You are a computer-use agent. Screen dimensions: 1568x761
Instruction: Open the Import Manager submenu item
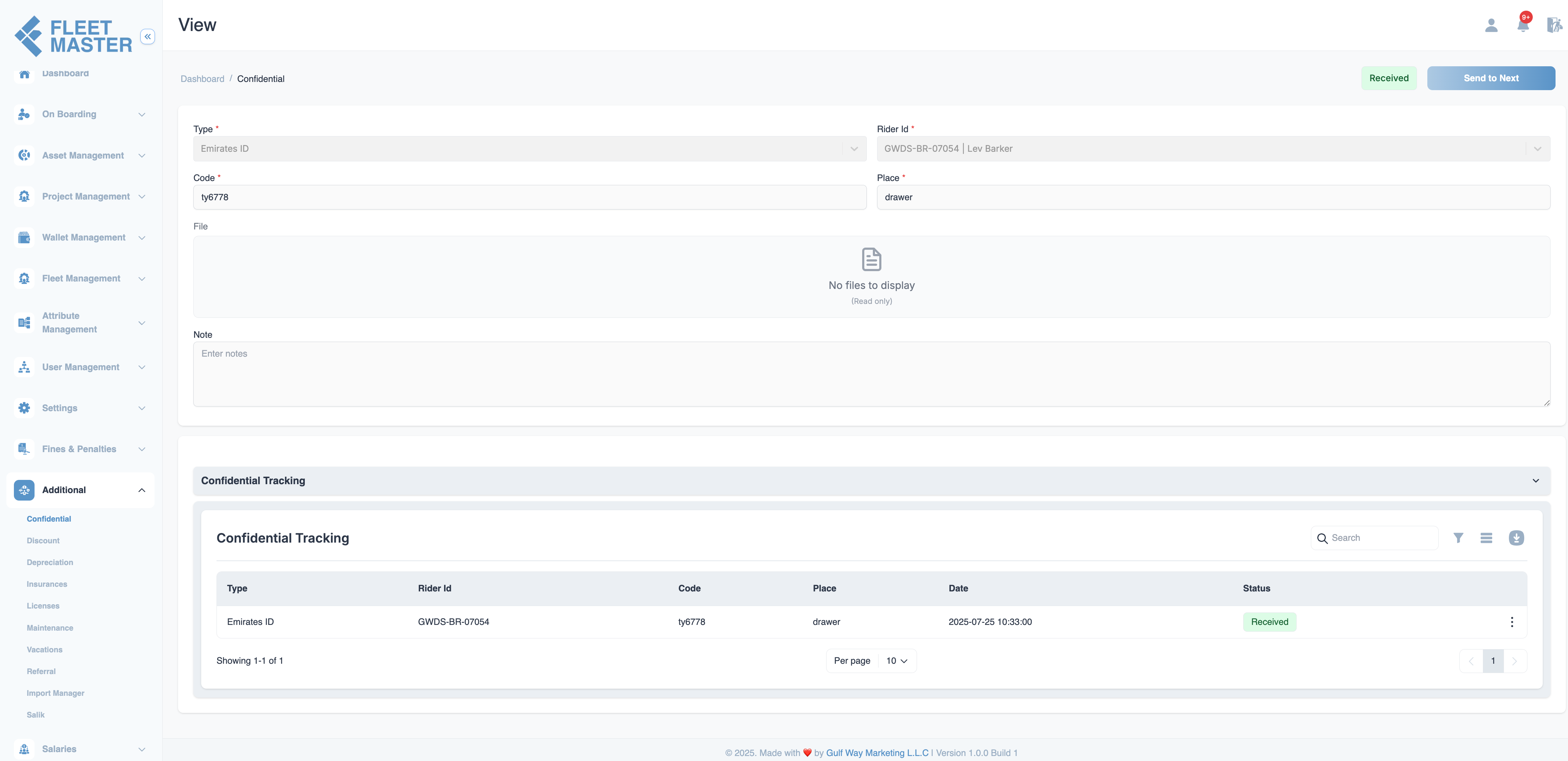(56, 693)
